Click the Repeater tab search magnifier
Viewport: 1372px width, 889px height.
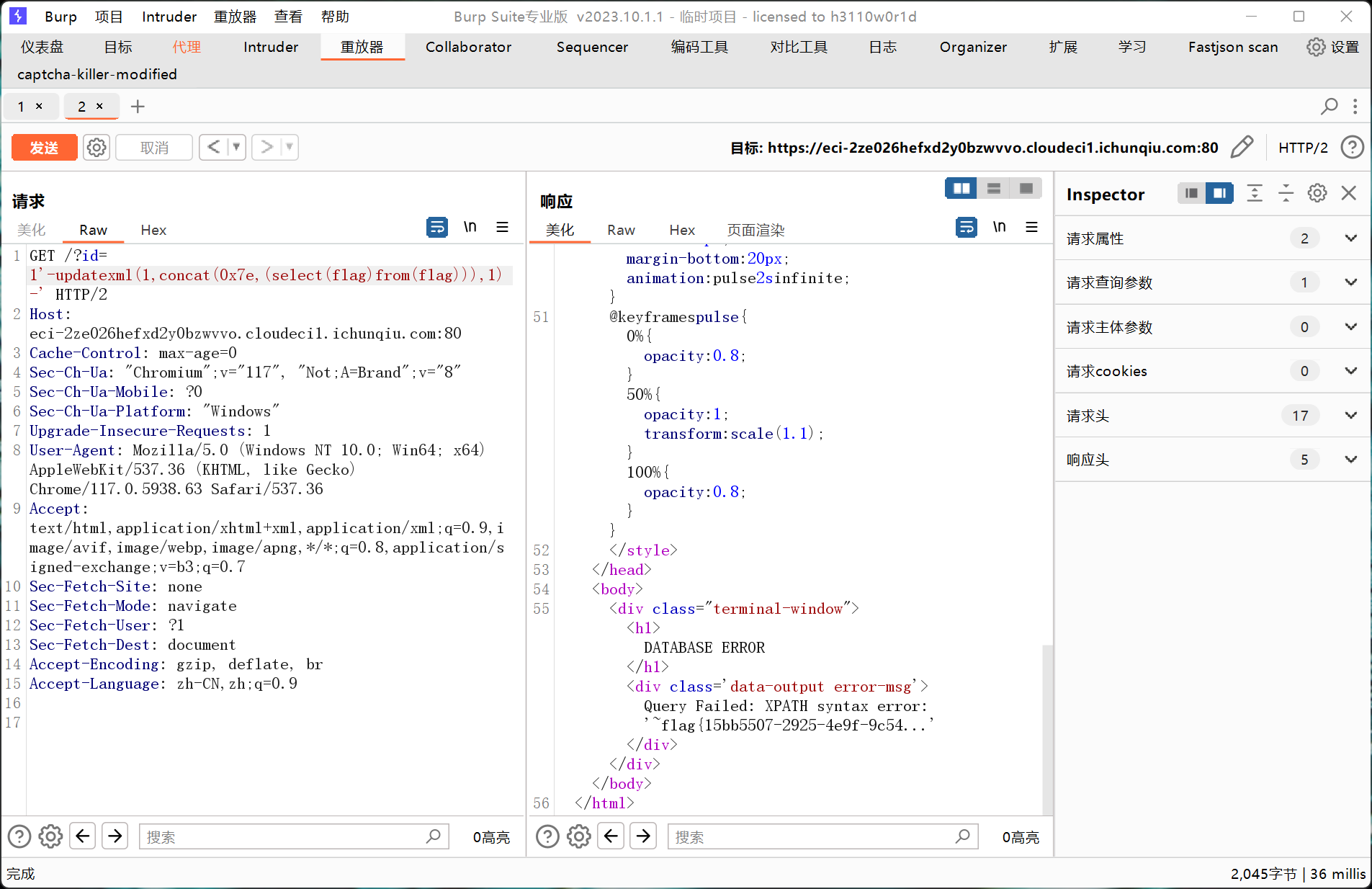(1329, 107)
